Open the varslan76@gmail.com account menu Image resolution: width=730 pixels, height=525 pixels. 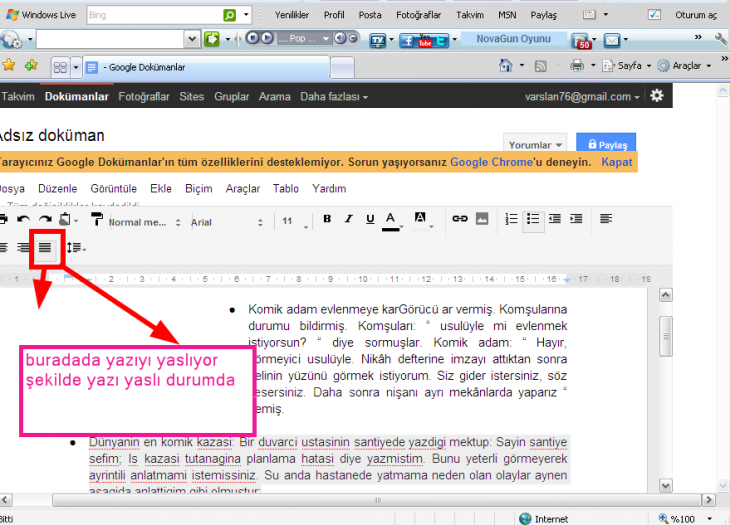point(582,97)
